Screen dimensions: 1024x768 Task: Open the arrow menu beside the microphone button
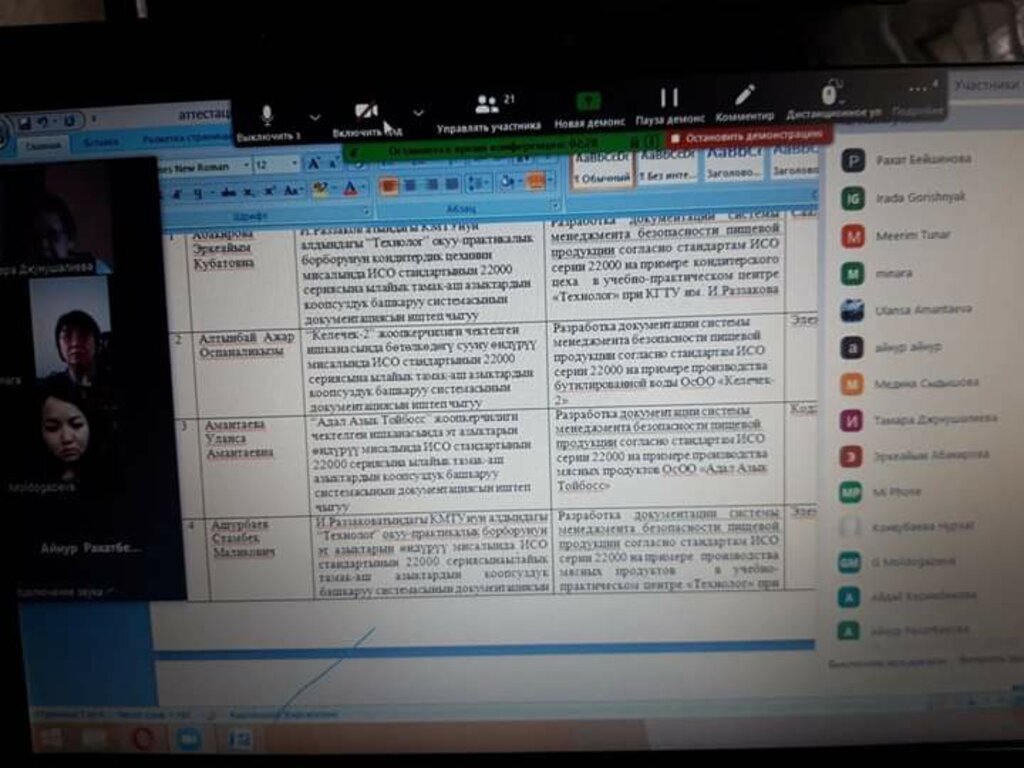click(x=315, y=118)
